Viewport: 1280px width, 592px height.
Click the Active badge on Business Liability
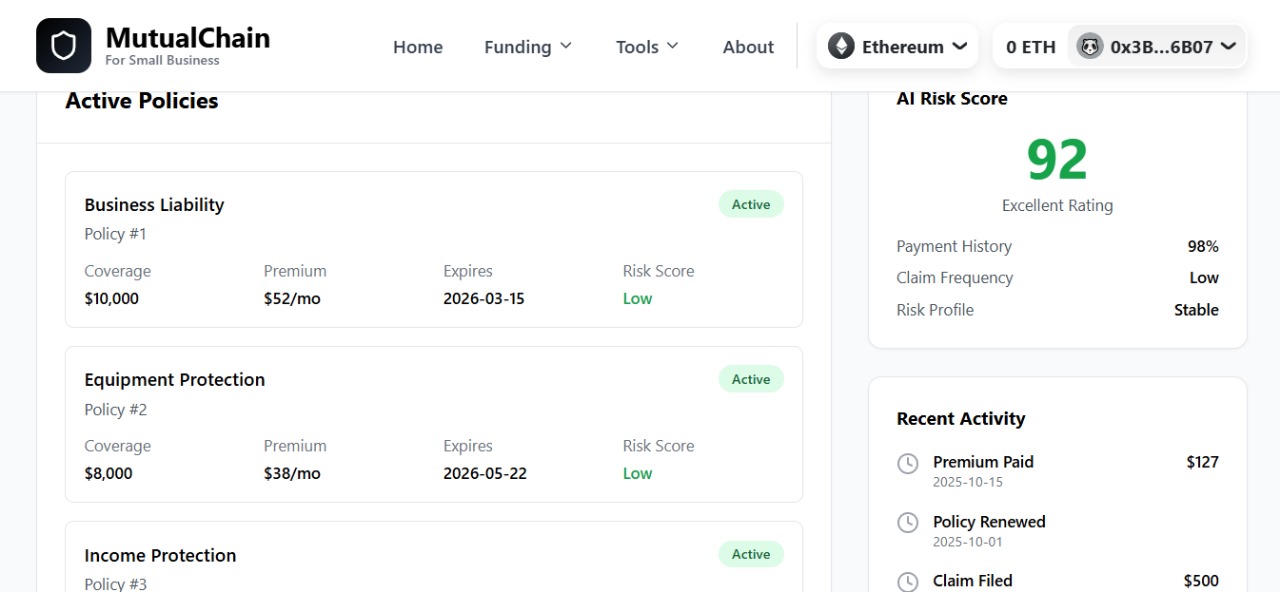click(x=751, y=205)
